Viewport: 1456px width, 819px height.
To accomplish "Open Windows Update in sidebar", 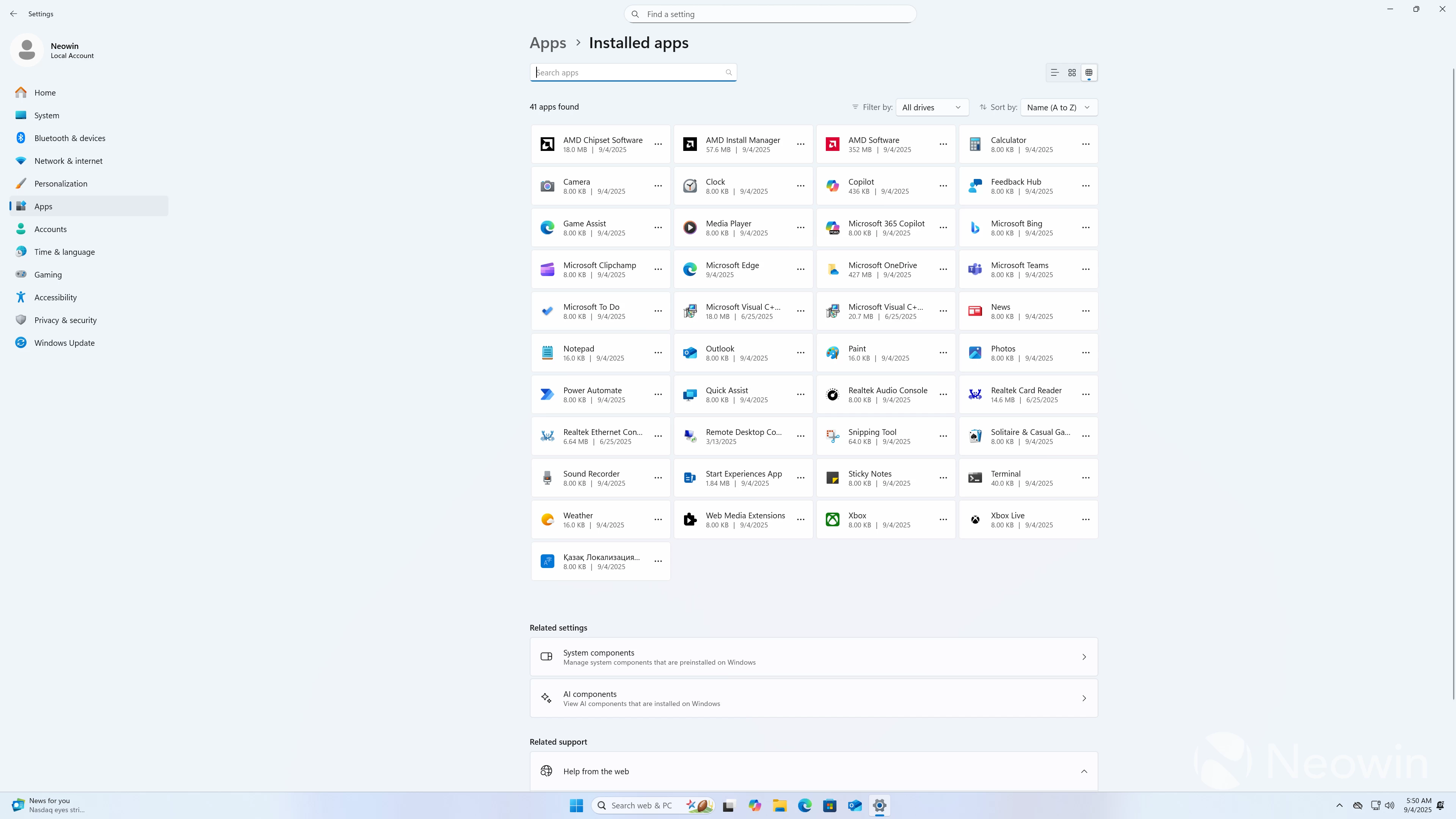I will point(64,343).
